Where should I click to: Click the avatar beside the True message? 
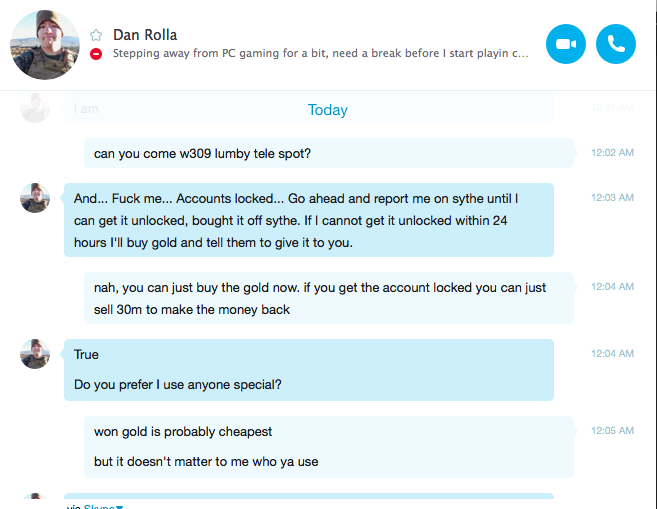[x=35, y=354]
